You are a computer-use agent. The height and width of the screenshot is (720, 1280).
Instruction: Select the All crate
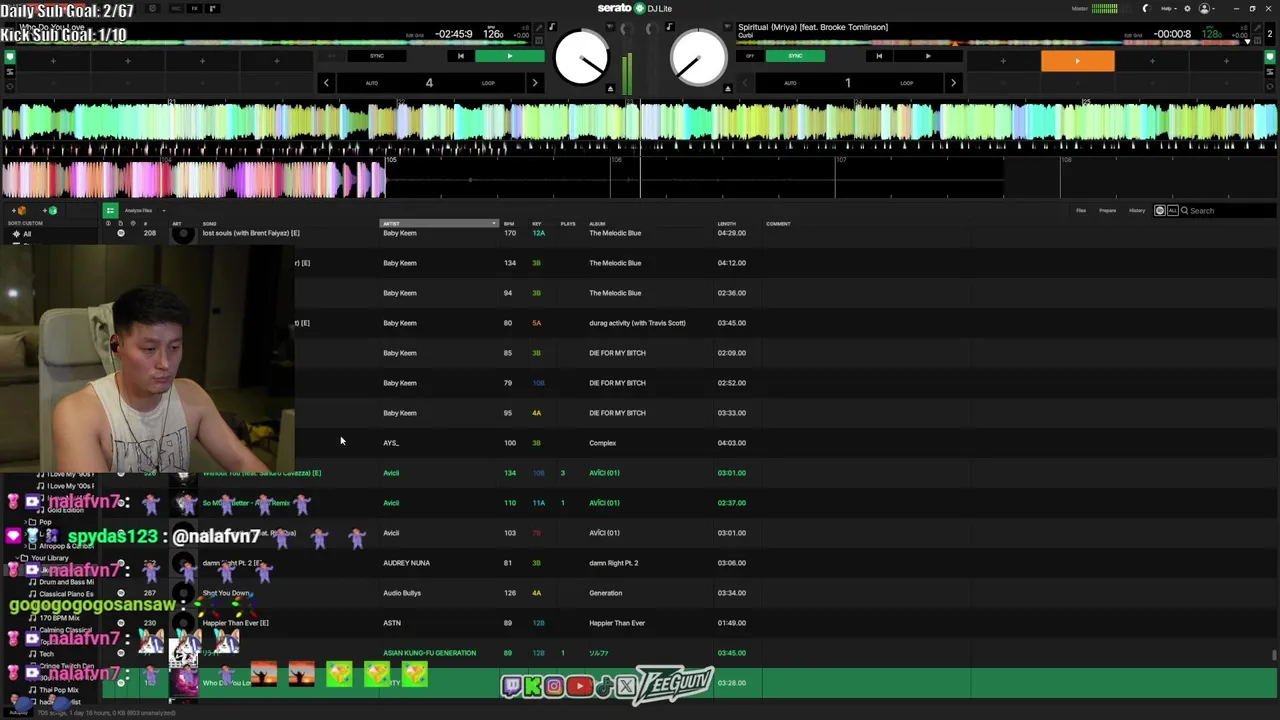pyautogui.click(x=27, y=234)
